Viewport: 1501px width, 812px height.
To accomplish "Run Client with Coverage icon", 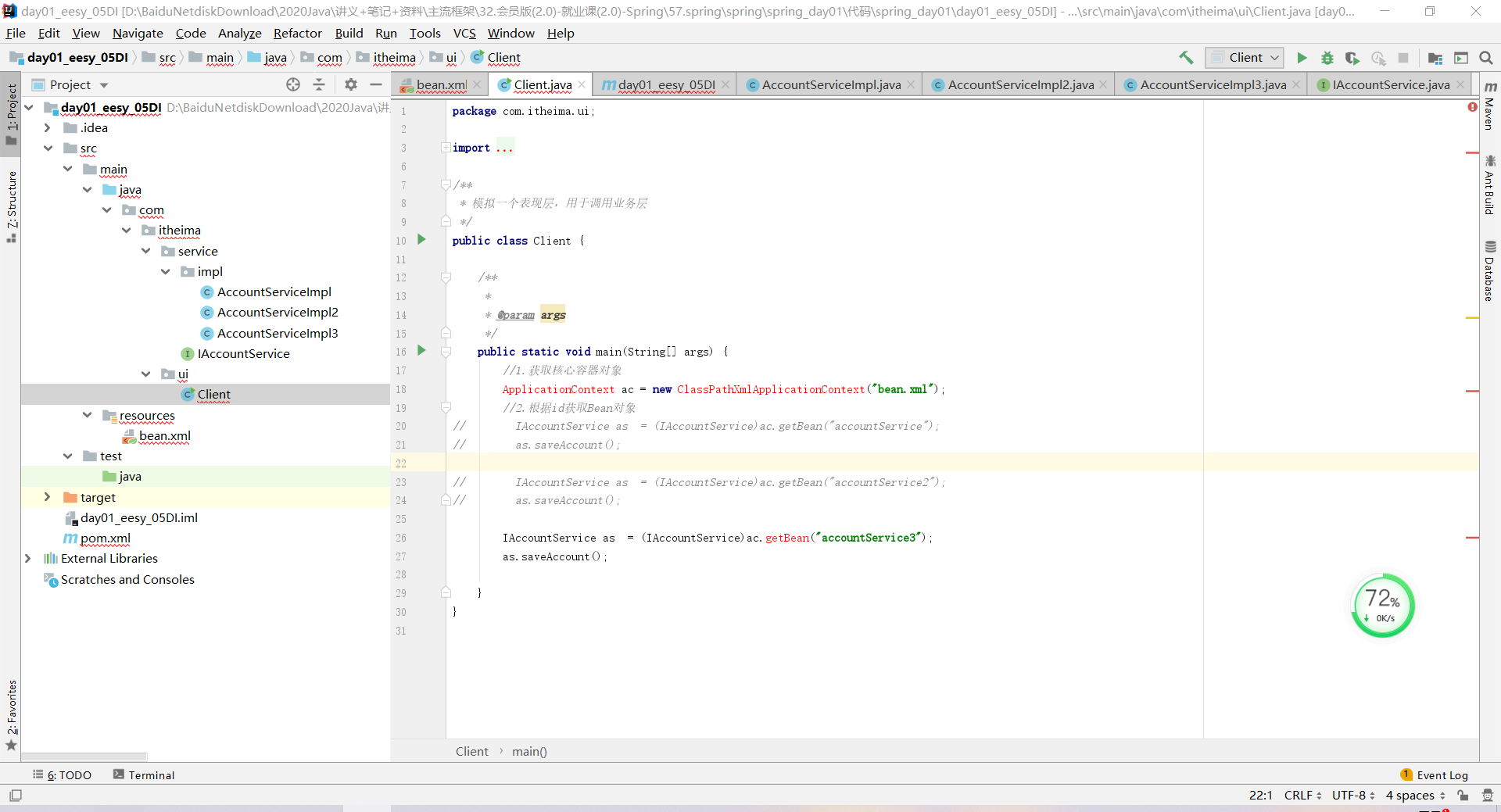I will (x=1352, y=58).
